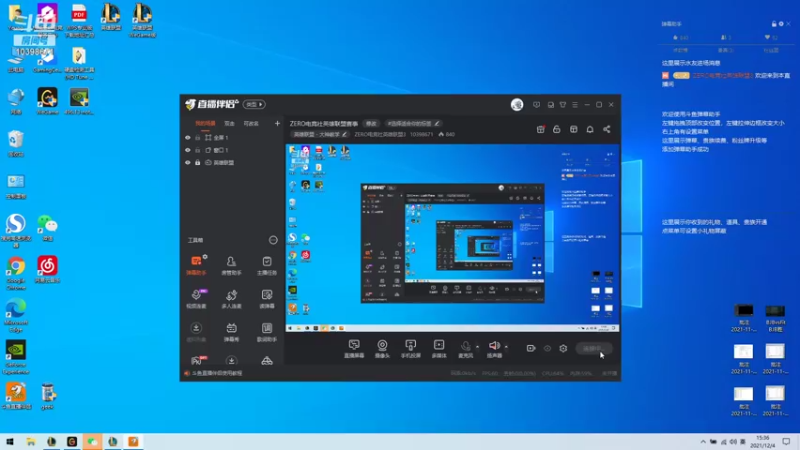Screen dimensions: 800x450
Task: Open the Windows Start menu
Action: [10, 442]
